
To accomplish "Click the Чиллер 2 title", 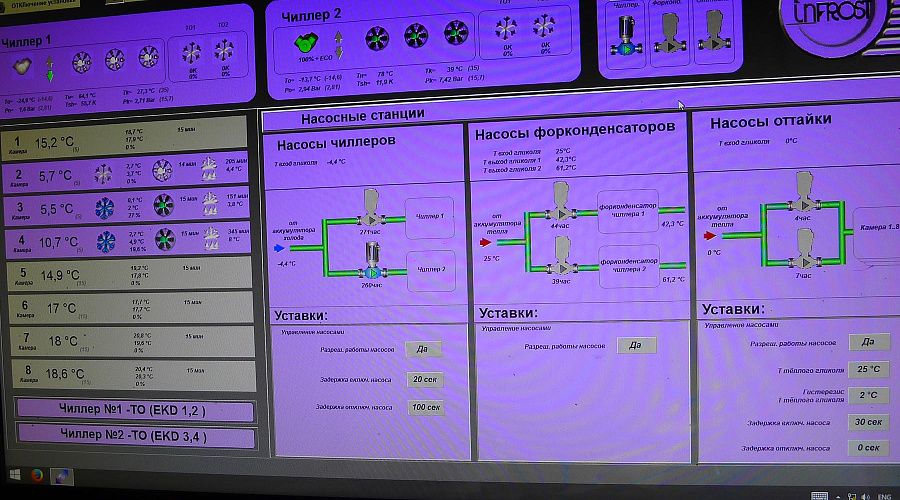I will tap(311, 16).
